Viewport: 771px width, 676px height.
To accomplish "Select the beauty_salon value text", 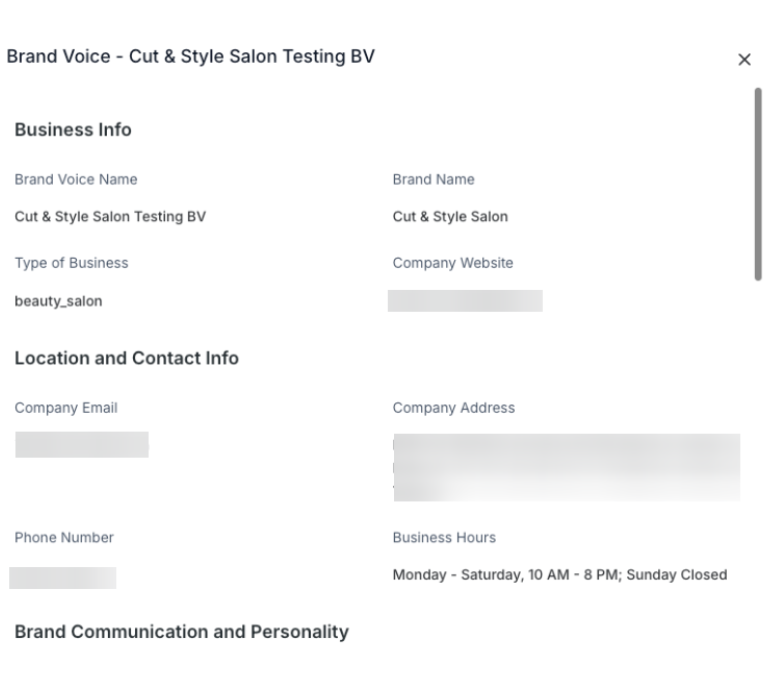I will coord(58,301).
